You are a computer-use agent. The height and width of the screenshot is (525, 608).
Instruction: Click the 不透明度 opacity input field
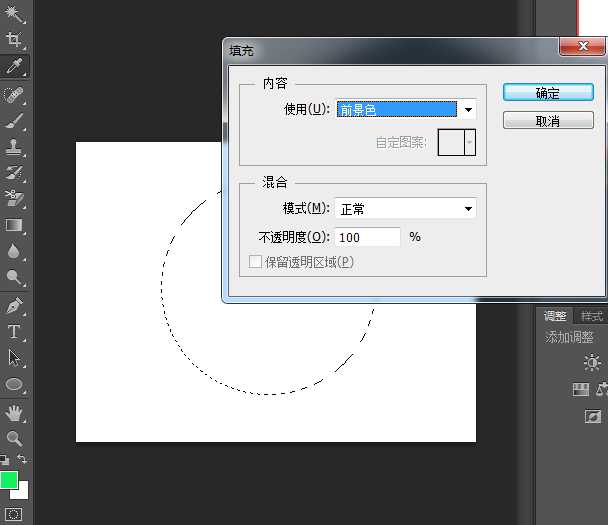pos(368,237)
